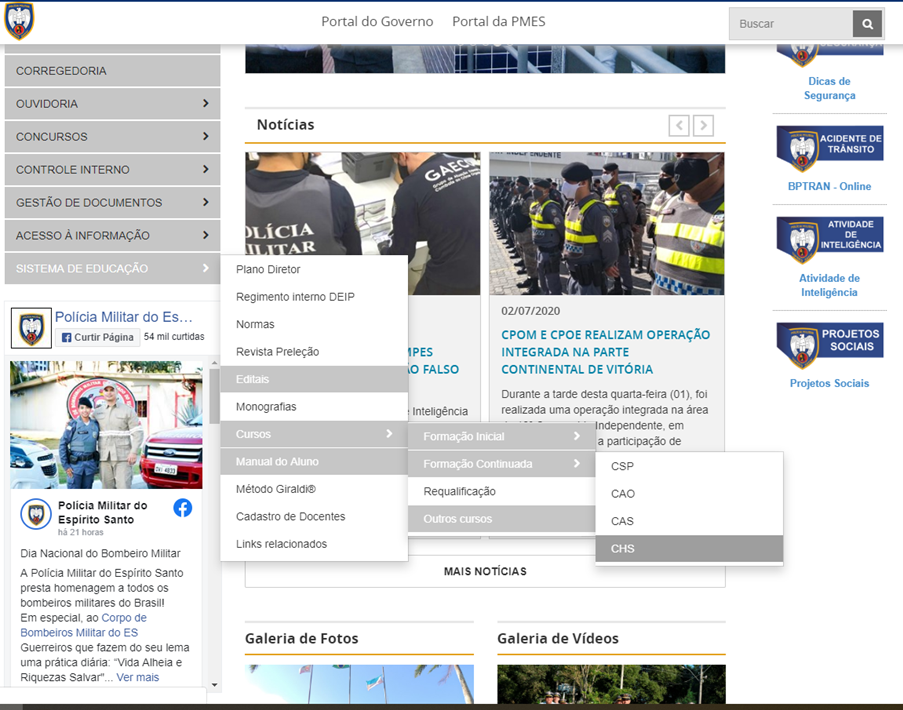This screenshot has width=903, height=710.
Task: Click the search magnifier icon button
Action: (867, 23)
